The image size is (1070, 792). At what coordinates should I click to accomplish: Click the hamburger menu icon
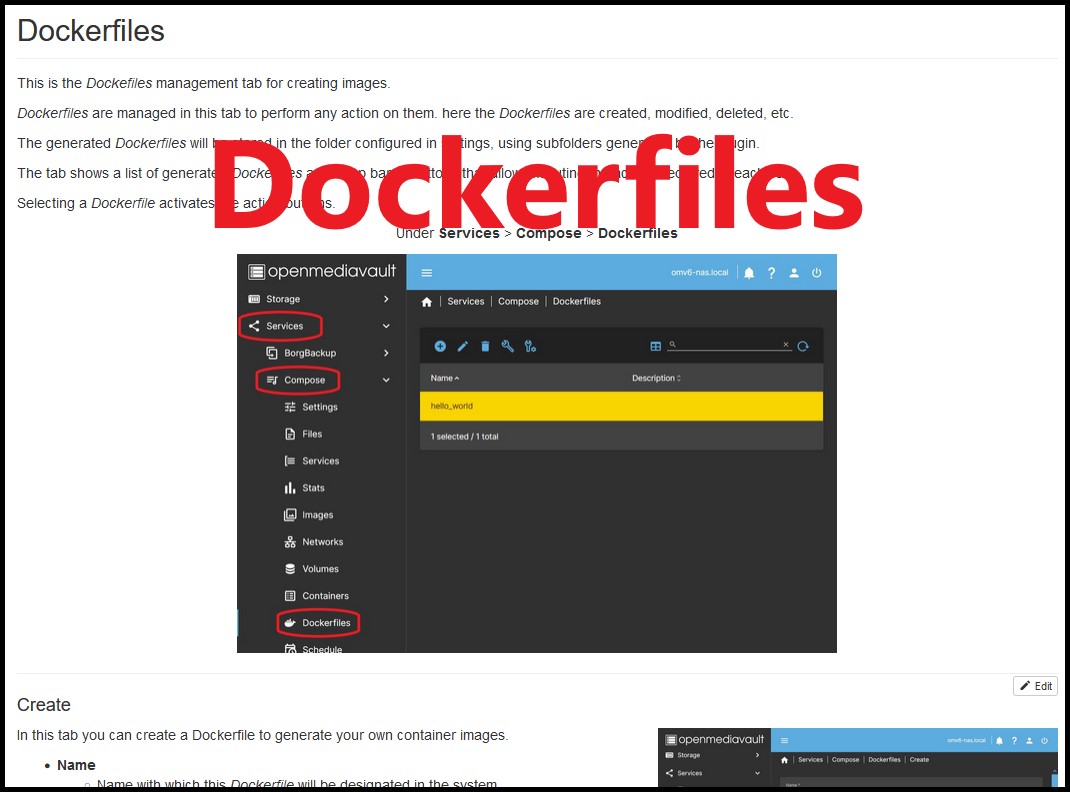pyautogui.click(x=428, y=272)
